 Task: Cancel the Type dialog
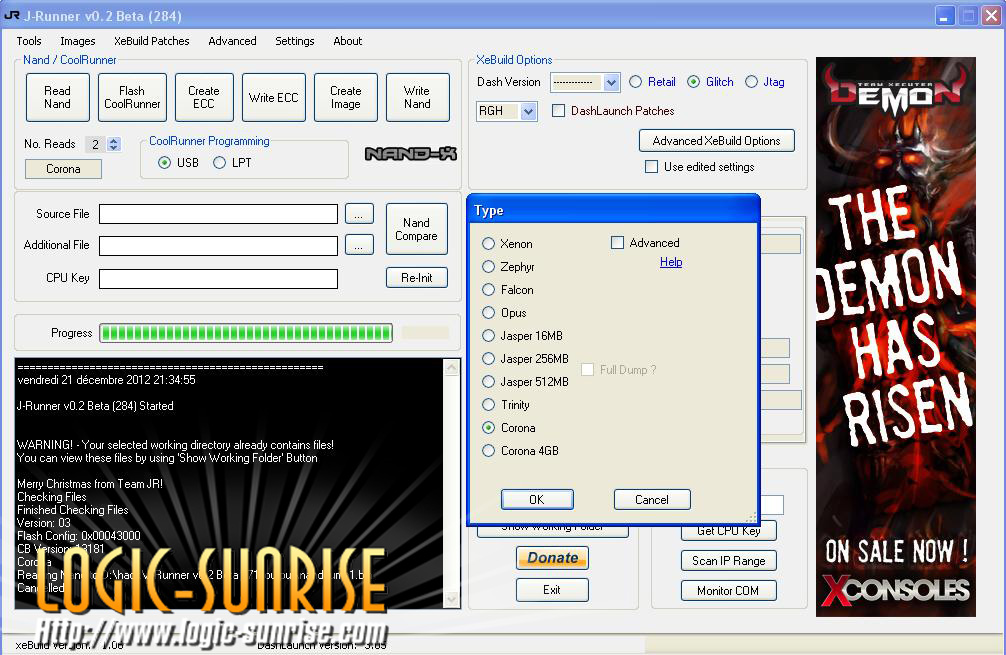[652, 500]
